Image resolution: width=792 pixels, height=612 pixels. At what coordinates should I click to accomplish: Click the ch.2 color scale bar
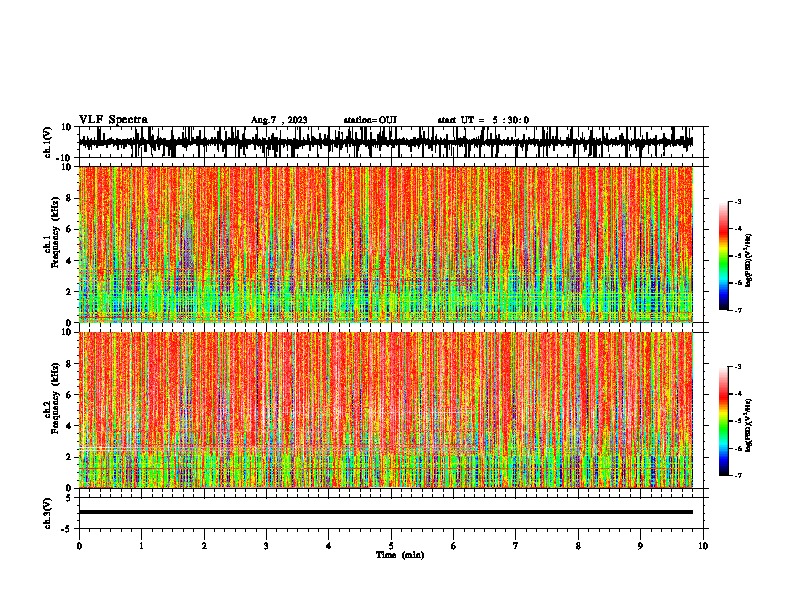click(x=723, y=421)
